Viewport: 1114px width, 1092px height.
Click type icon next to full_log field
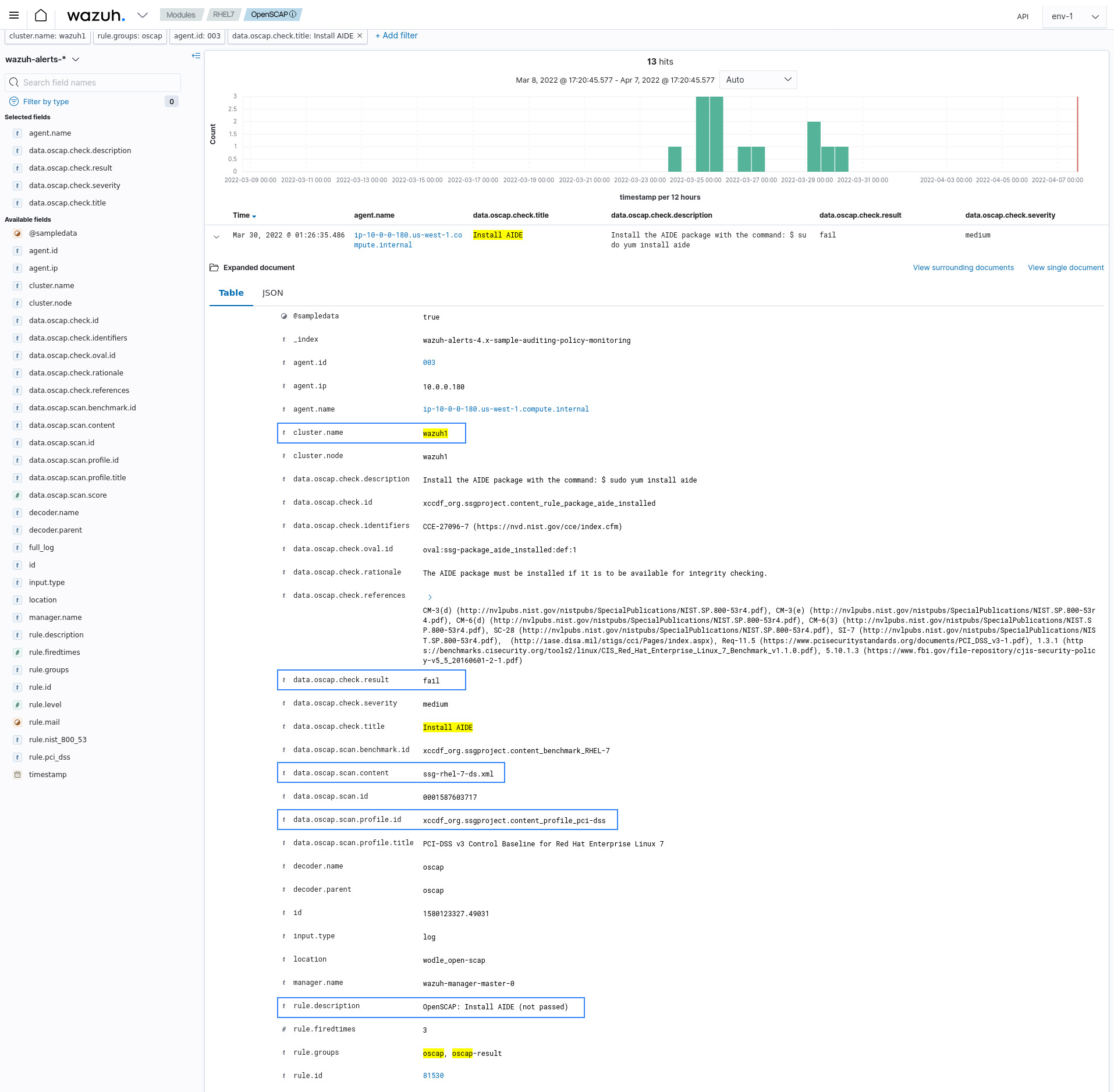(17, 548)
